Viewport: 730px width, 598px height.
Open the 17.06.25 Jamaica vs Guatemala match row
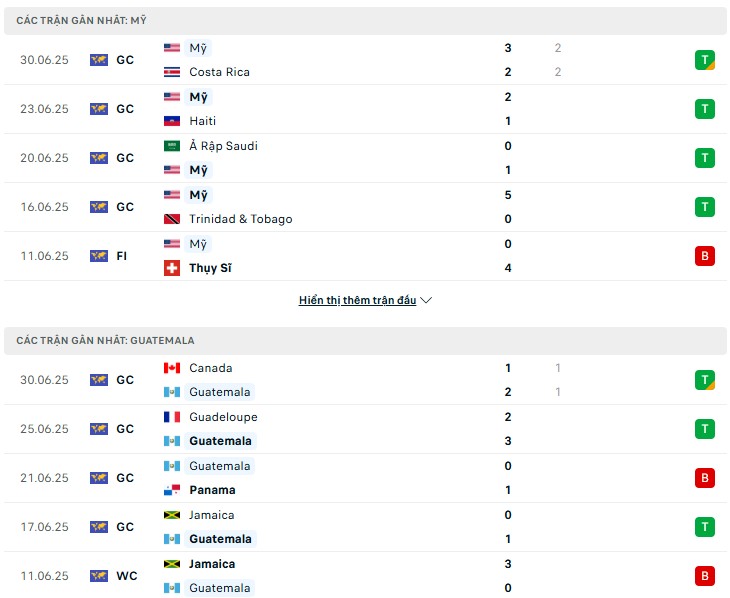[x=365, y=527]
